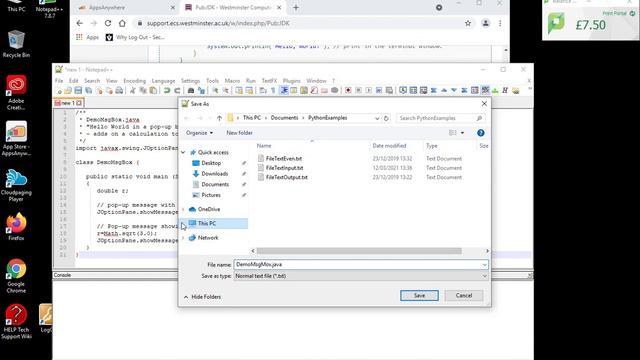
Task: Open the view options dropdown arrow
Action: point(462,133)
